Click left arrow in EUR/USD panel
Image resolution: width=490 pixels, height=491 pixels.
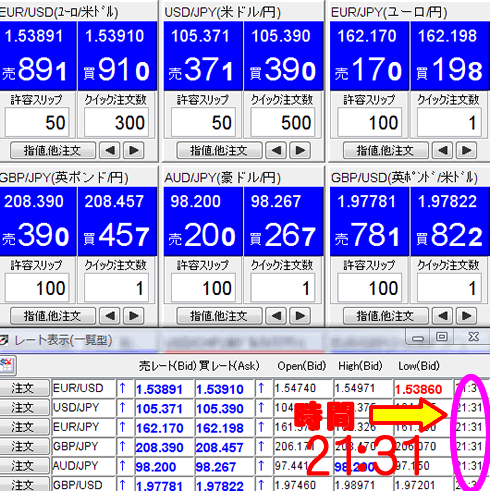[110, 150]
